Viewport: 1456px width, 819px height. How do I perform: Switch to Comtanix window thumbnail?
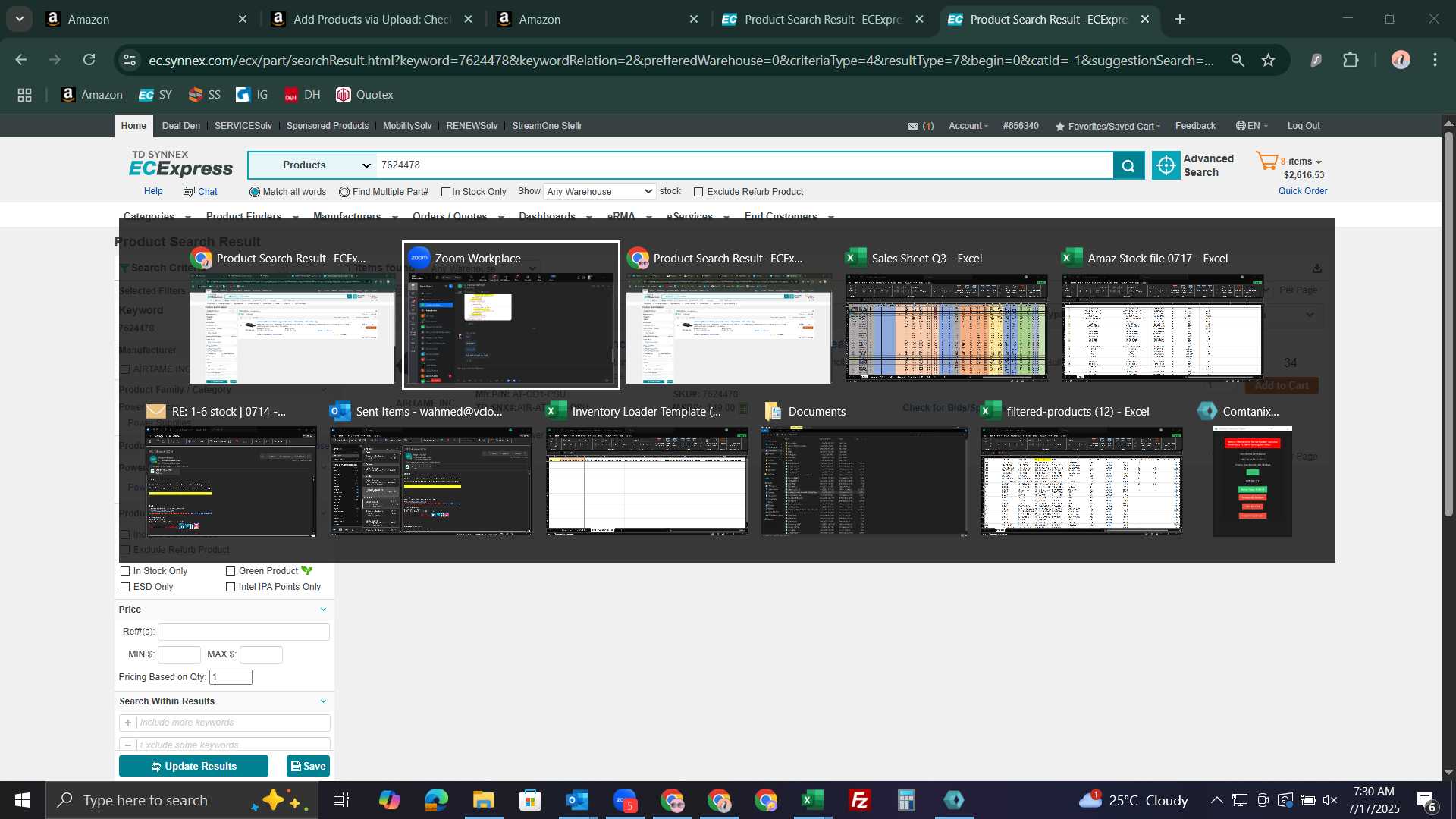pos(1252,470)
